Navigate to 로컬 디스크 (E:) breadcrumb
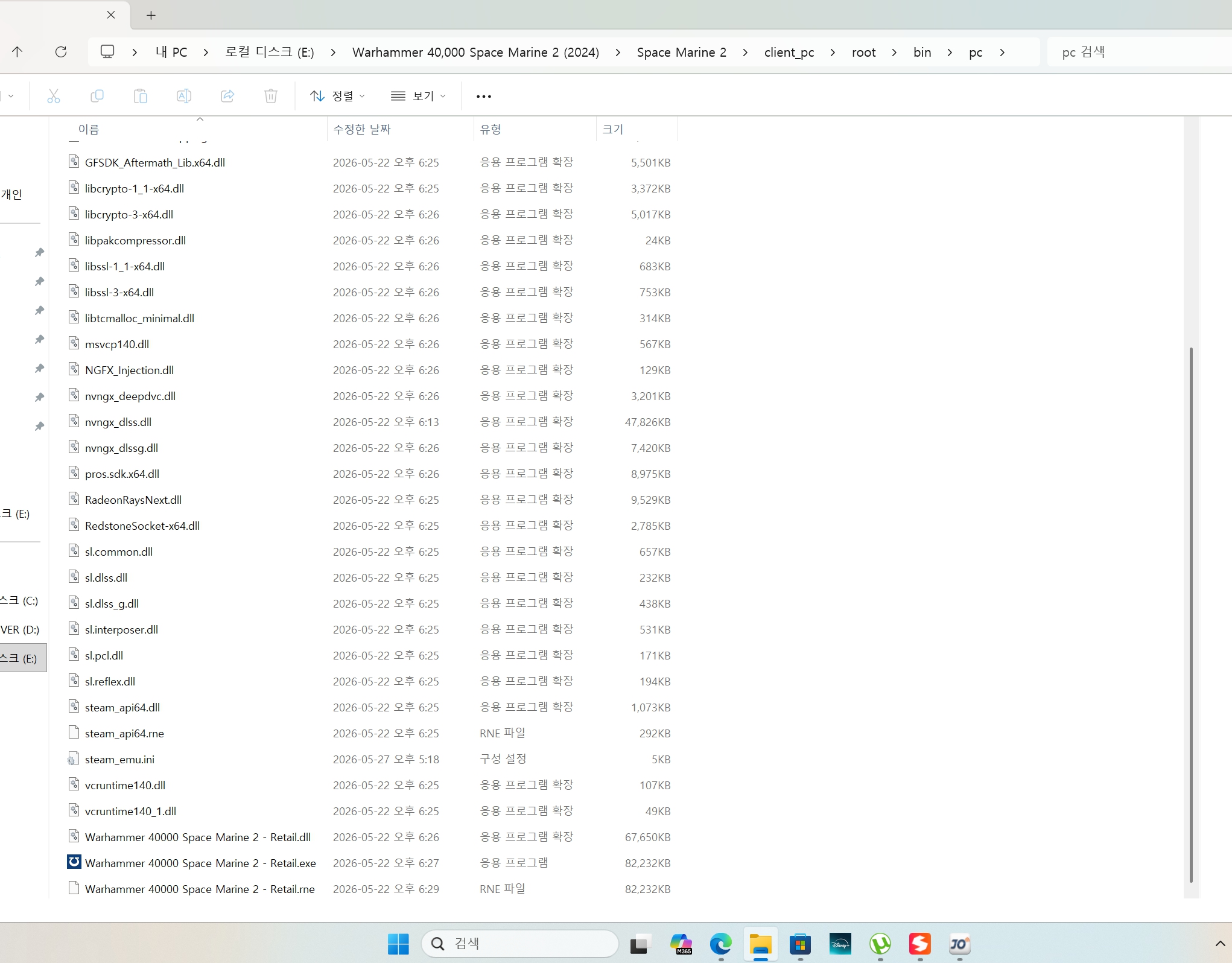Image resolution: width=1232 pixels, height=963 pixels. point(270,52)
